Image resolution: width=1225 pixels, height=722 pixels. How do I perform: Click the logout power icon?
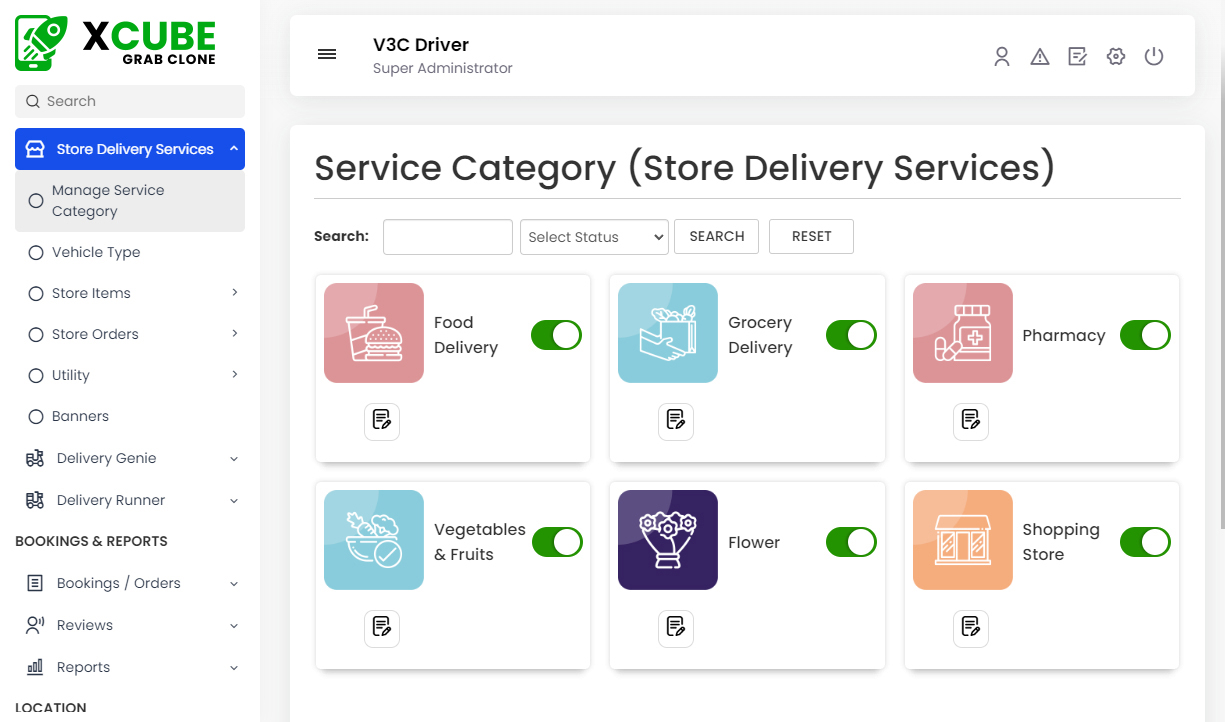(1154, 57)
